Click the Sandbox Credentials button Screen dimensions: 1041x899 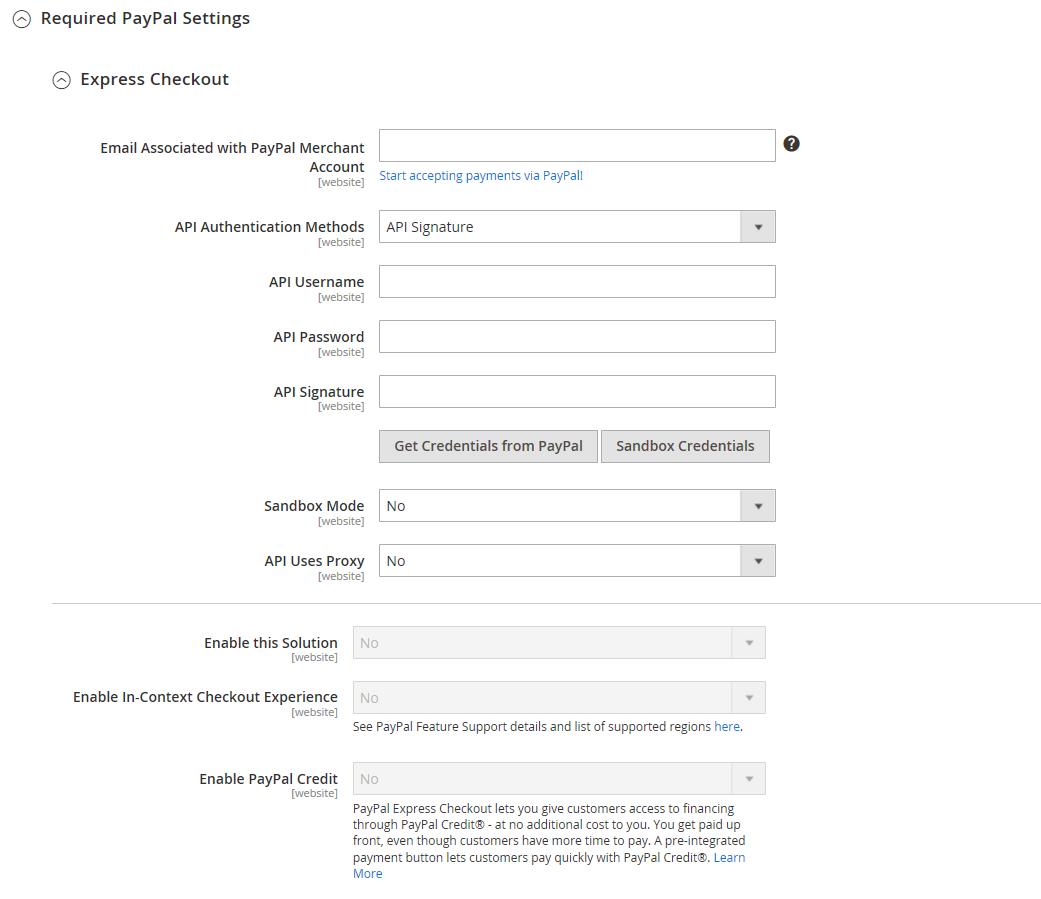pyautogui.click(x=685, y=446)
